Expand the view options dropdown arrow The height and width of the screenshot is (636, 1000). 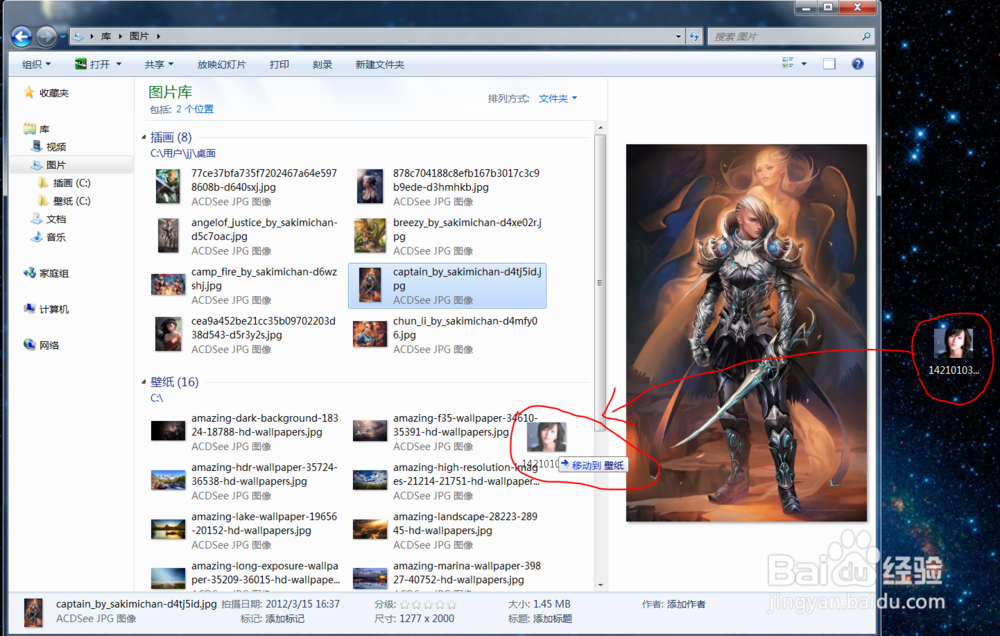(x=804, y=64)
